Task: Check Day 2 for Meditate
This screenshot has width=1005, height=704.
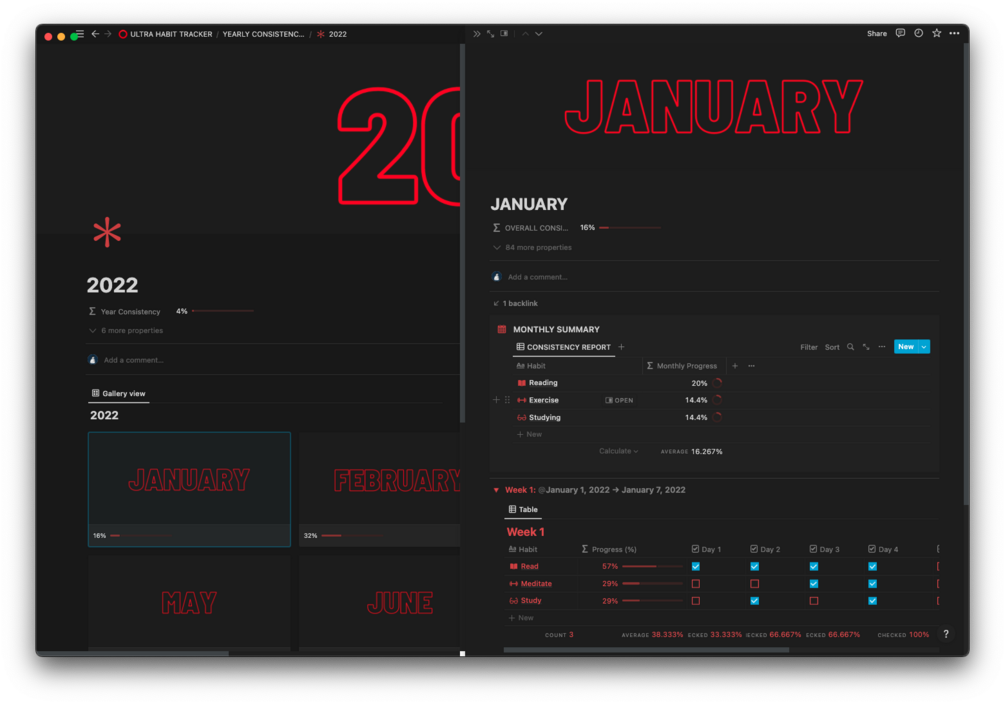Action: (x=754, y=584)
